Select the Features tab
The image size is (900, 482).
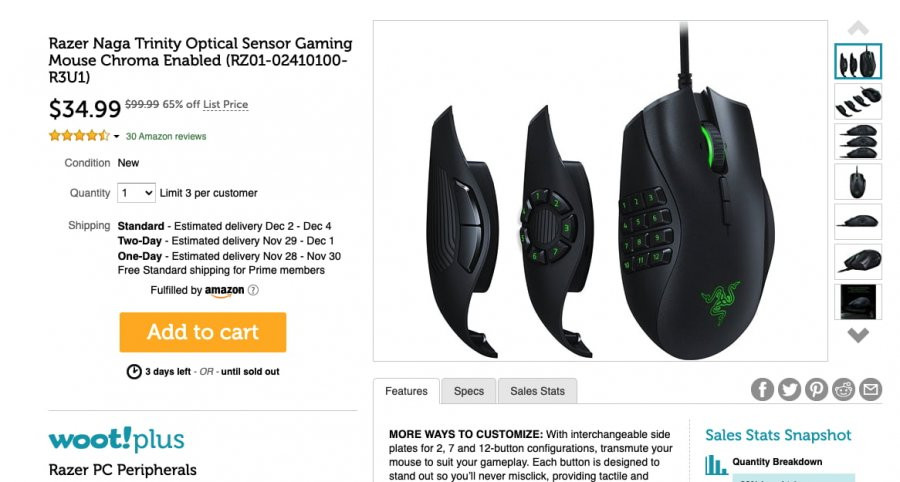pyautogui.click(x=406, y=391)
